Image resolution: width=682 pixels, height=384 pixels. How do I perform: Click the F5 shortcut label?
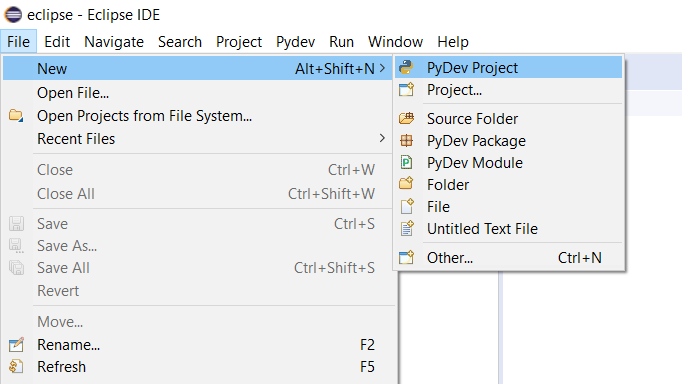click(367, 367)
